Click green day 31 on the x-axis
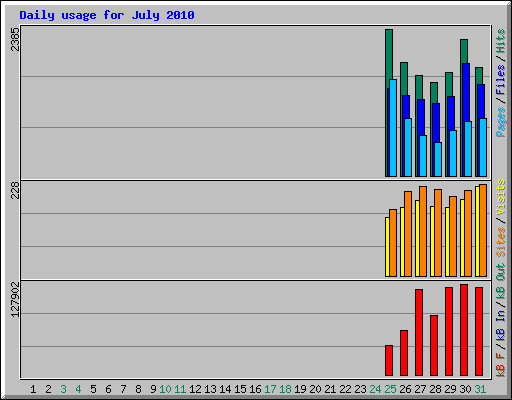 tap(480, 389)
